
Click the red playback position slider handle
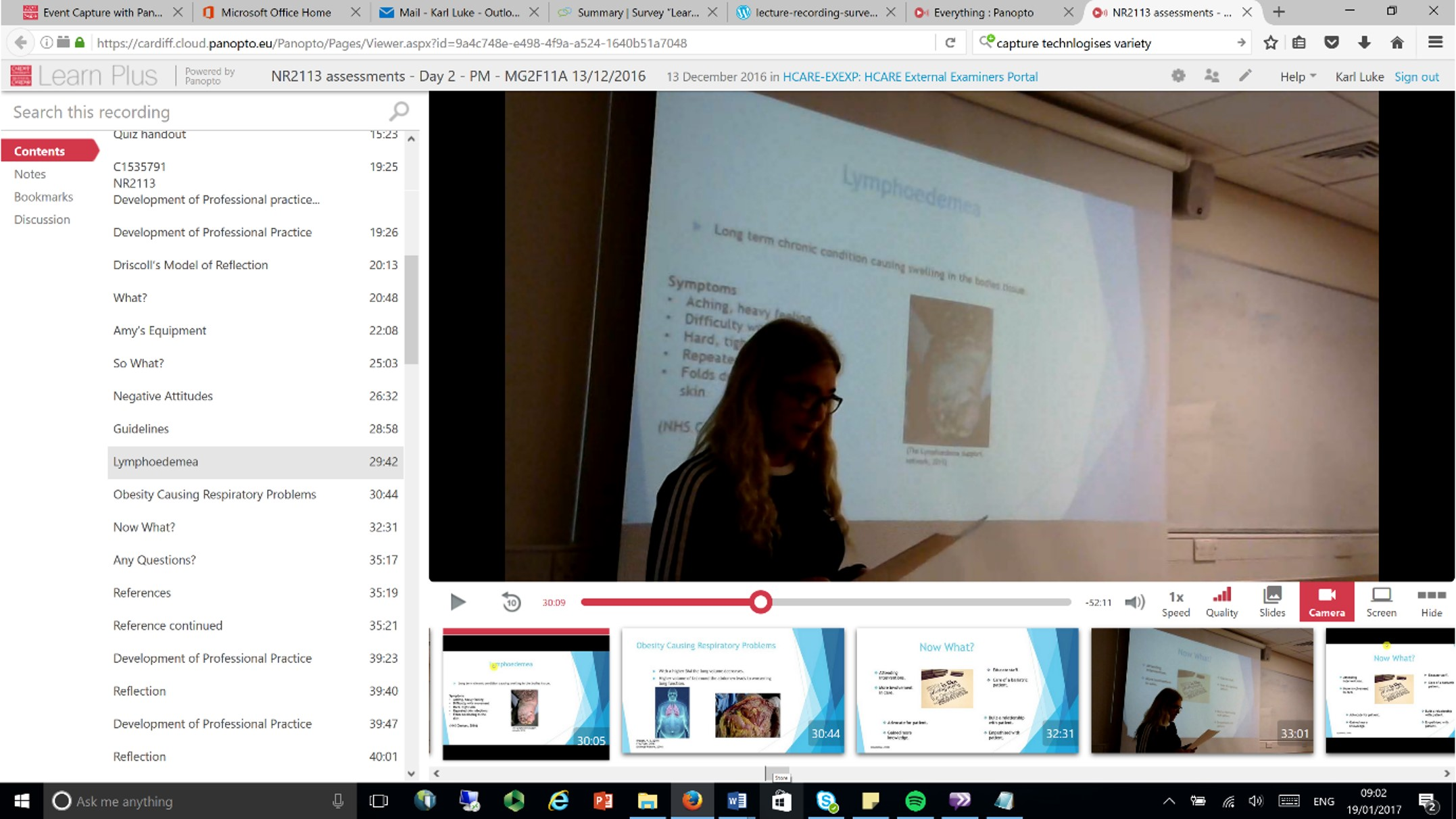tap(760, 602)
